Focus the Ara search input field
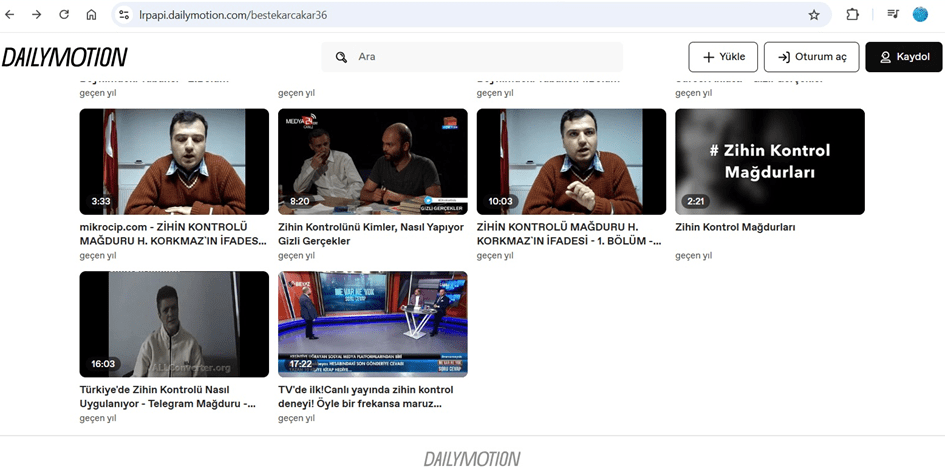 coord(480,57)
